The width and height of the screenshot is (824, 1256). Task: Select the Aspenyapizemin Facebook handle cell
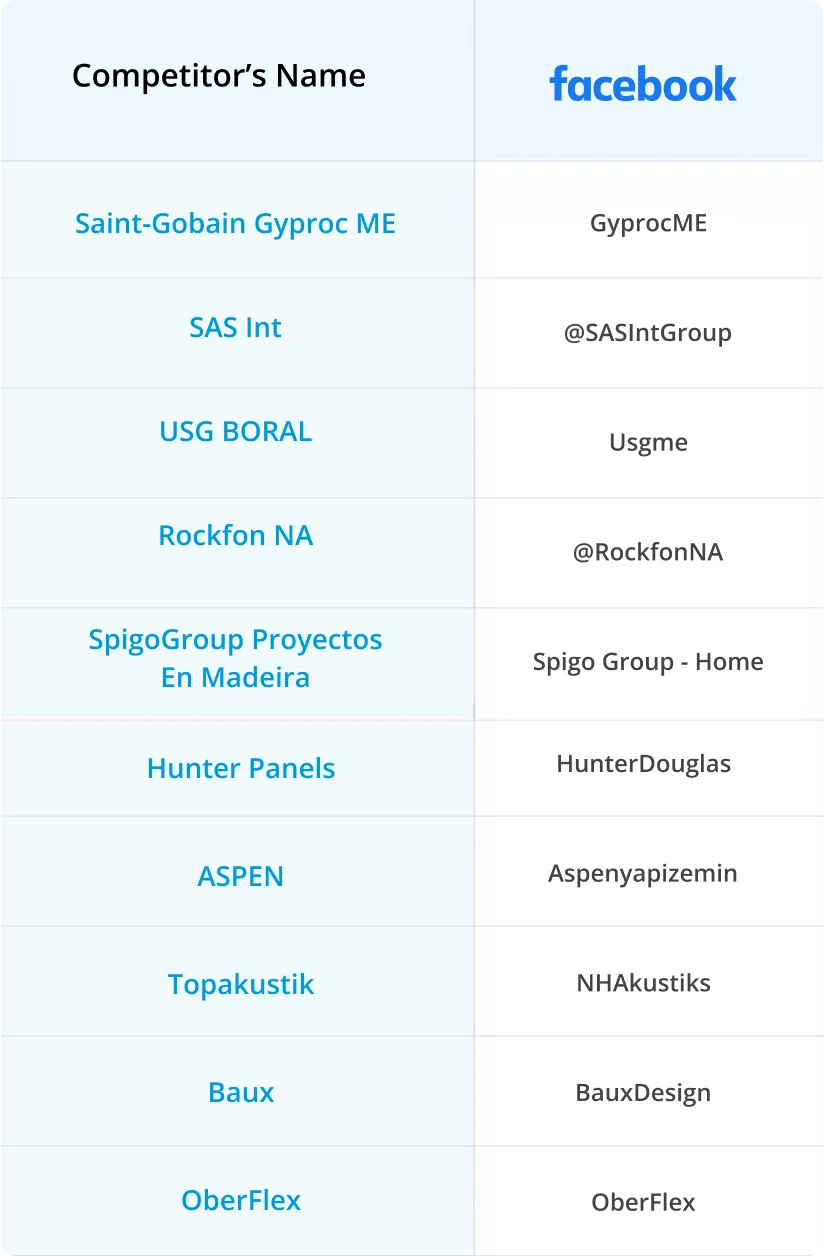click(643, 873)
